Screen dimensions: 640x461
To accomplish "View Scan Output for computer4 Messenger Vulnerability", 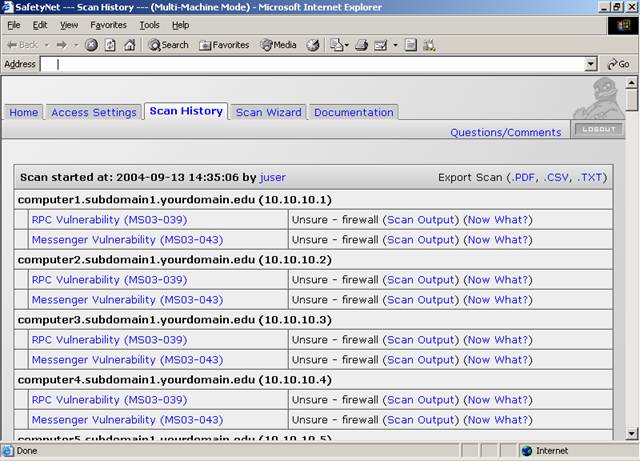I will coord(421,420).
